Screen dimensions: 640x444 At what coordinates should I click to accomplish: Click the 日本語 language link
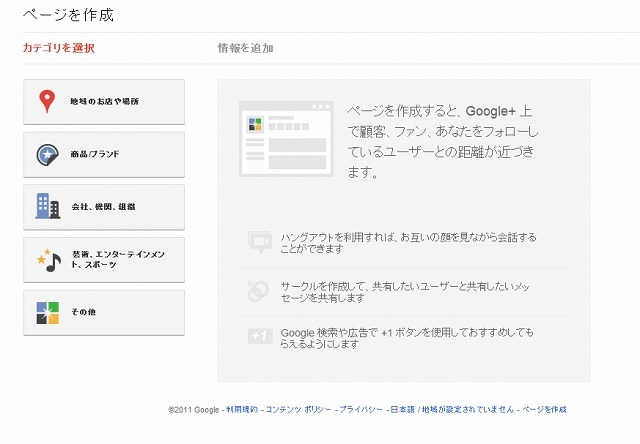402,409
